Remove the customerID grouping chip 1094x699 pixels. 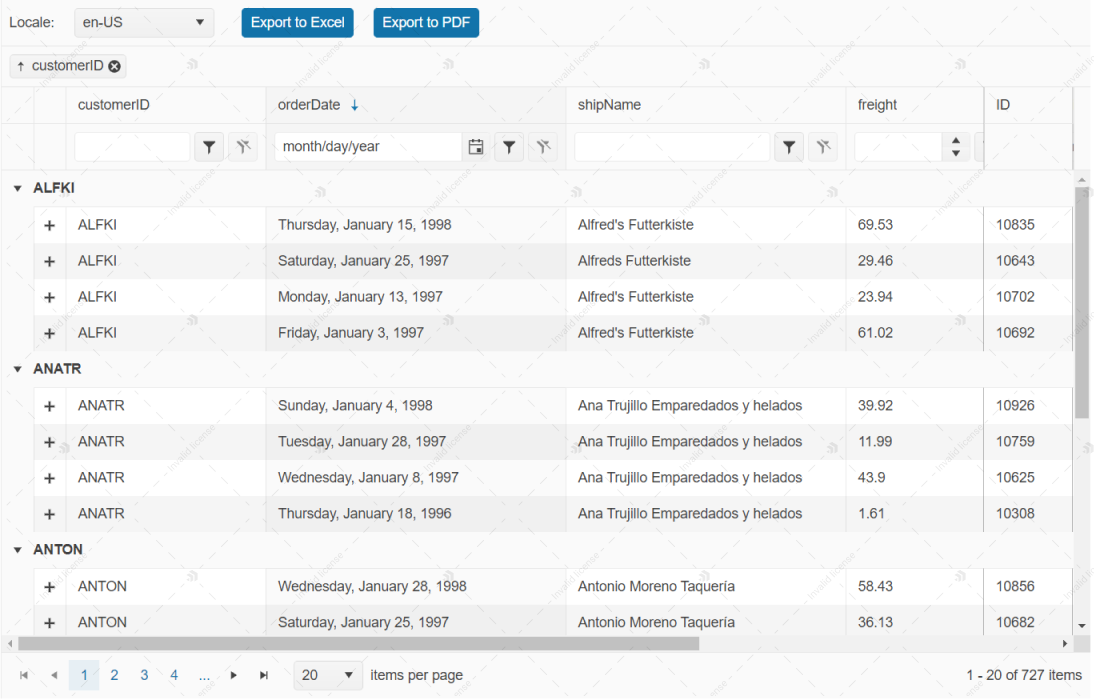(x=114, y=66)
